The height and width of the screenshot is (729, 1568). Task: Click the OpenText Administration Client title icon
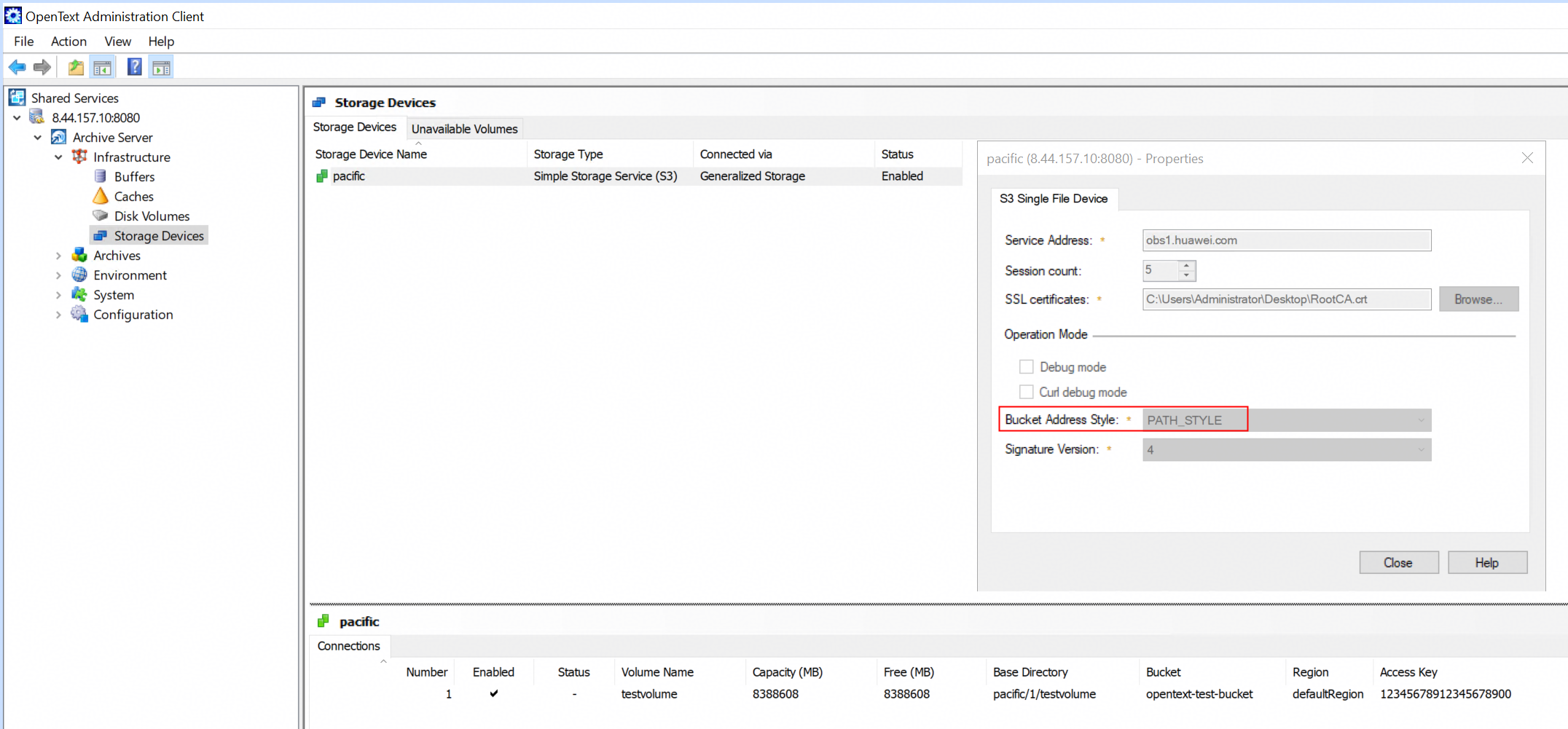click(13, 15)
